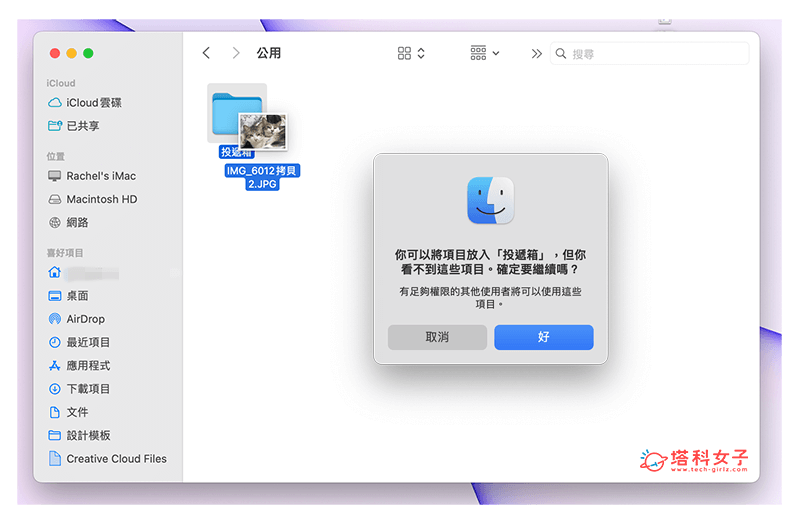Click the 搜尋 search field
The height and width of the screenshot is (527, 800).
(649, 54)
